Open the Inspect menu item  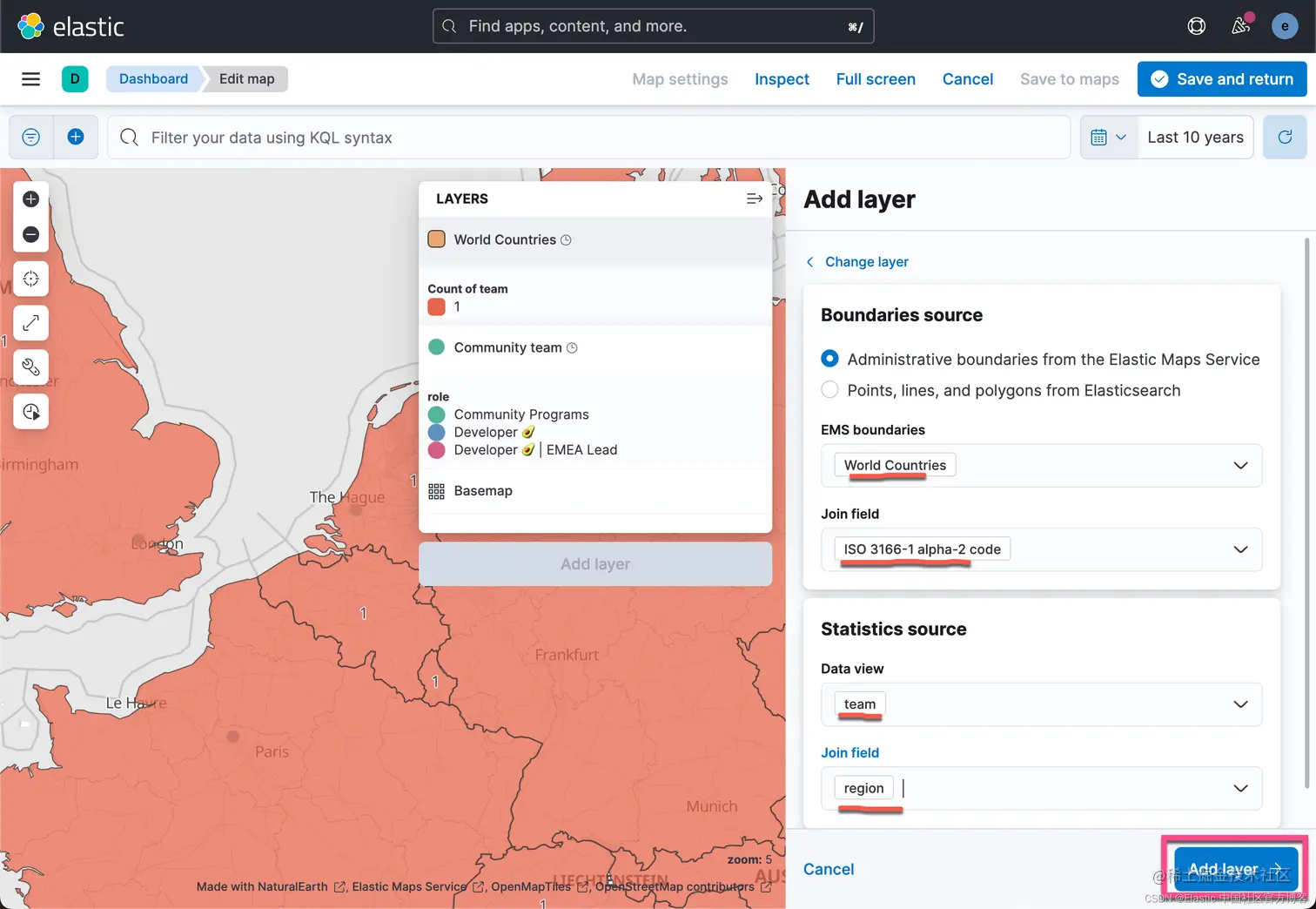click(782, 79)
